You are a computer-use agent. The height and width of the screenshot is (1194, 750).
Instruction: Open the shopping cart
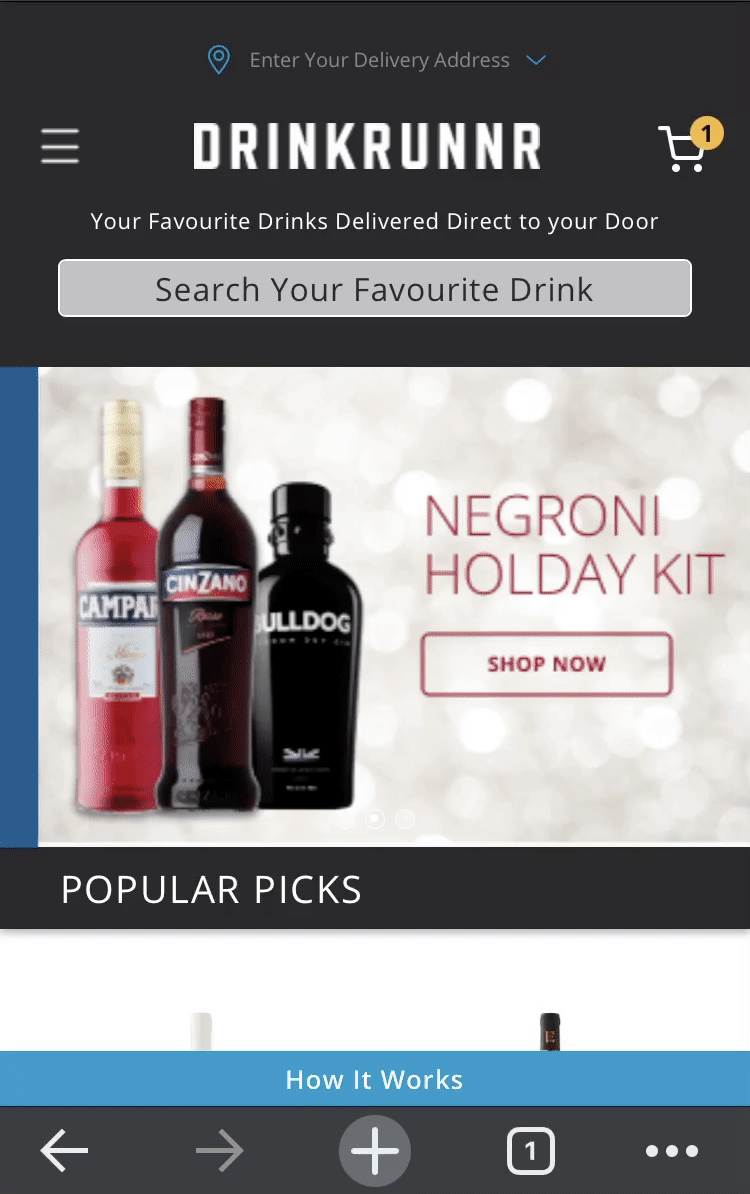681,150
